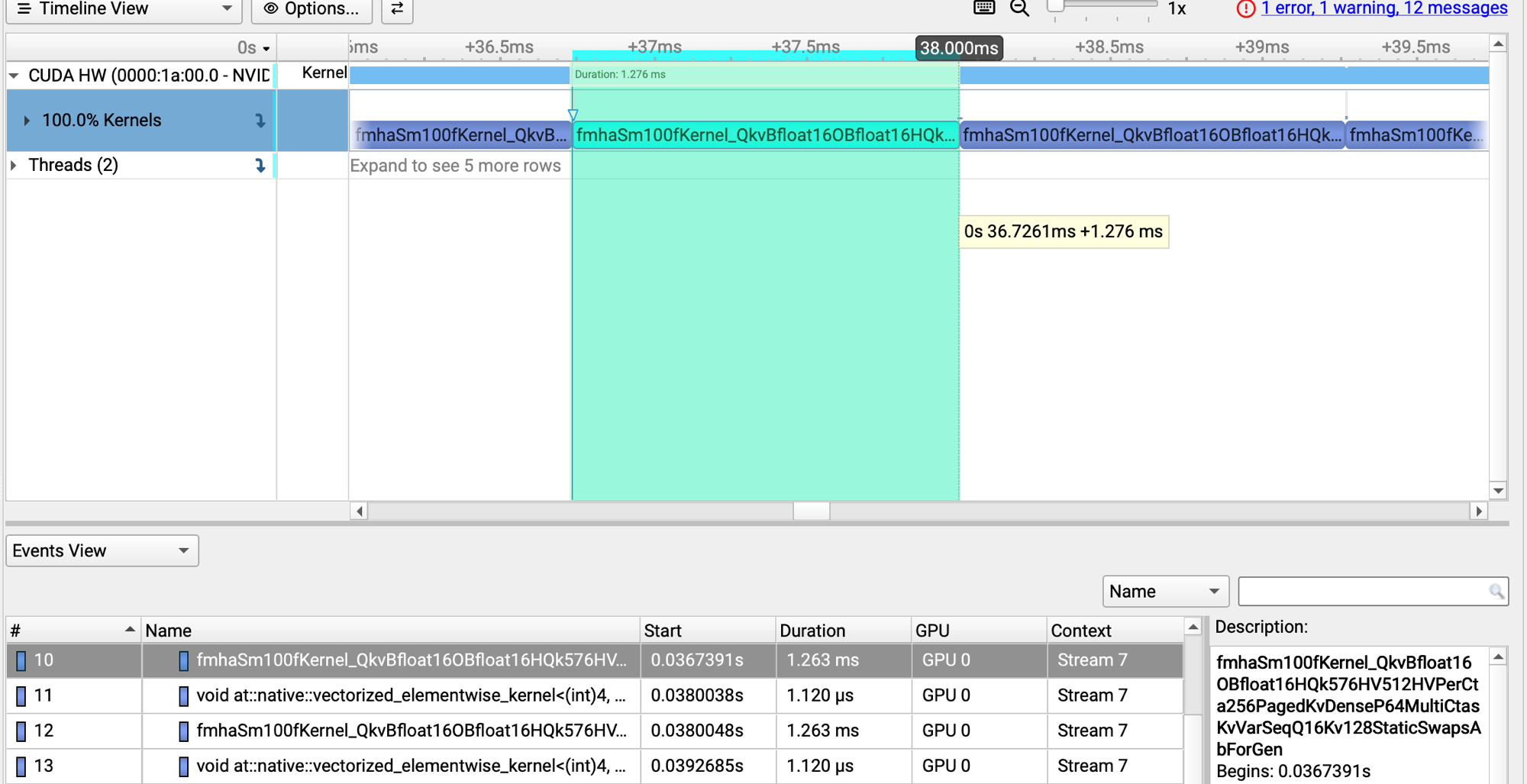Open the Options eye button

pos(312,9)
